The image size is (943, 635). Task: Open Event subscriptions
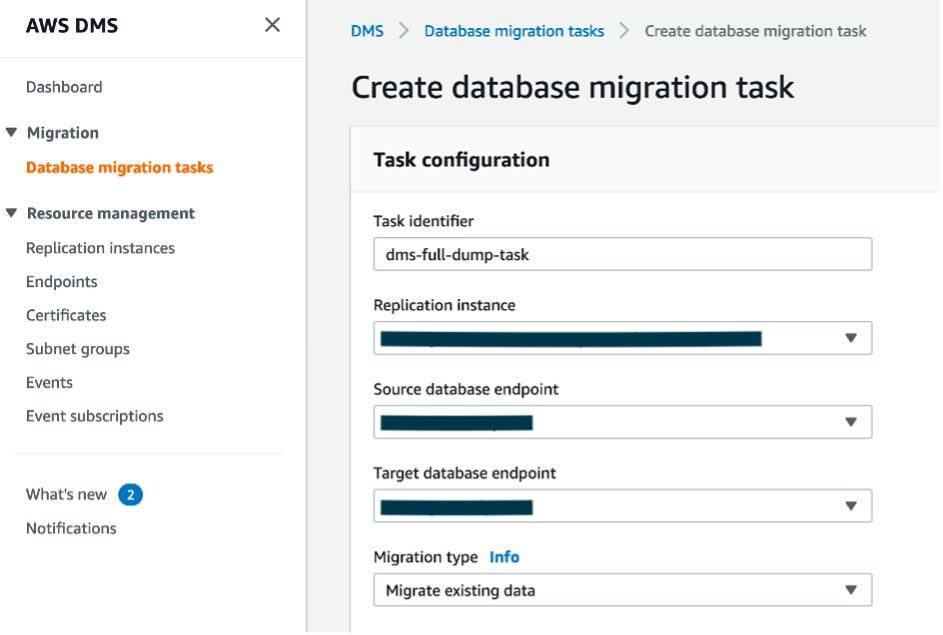pos(94,416)
